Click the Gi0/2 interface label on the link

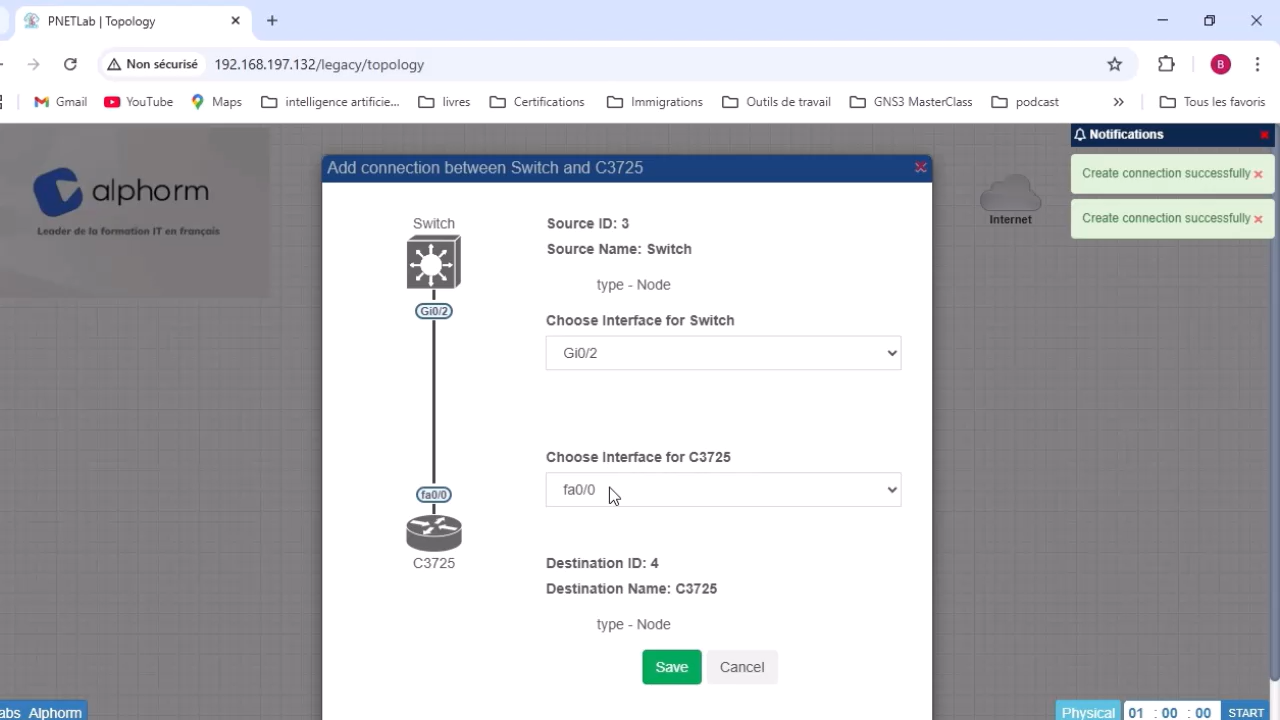(433, 311)
